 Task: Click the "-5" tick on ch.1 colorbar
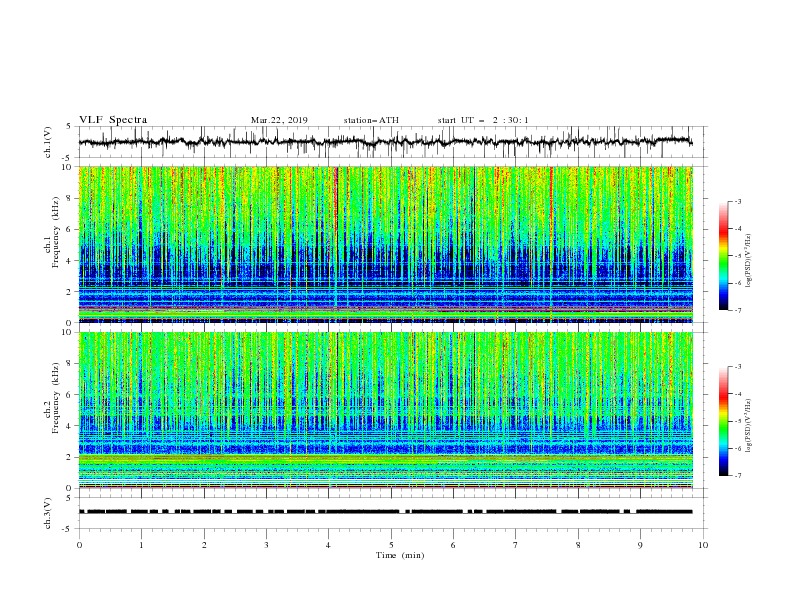[x=737, y=256]
